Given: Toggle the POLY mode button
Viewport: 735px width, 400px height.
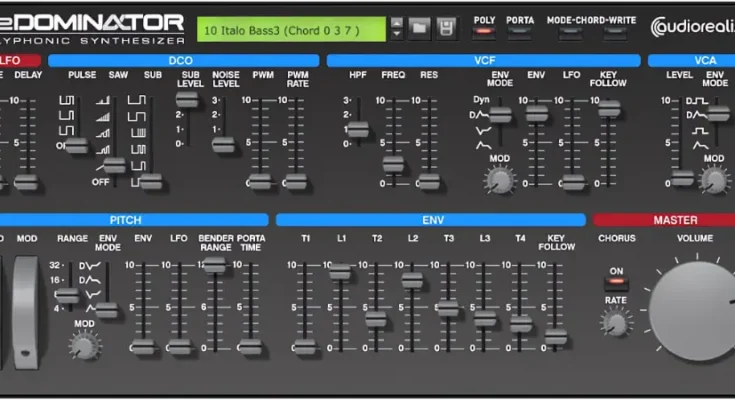Looking at the screenshot, I should pyautogui.click(x=484, y=33).
